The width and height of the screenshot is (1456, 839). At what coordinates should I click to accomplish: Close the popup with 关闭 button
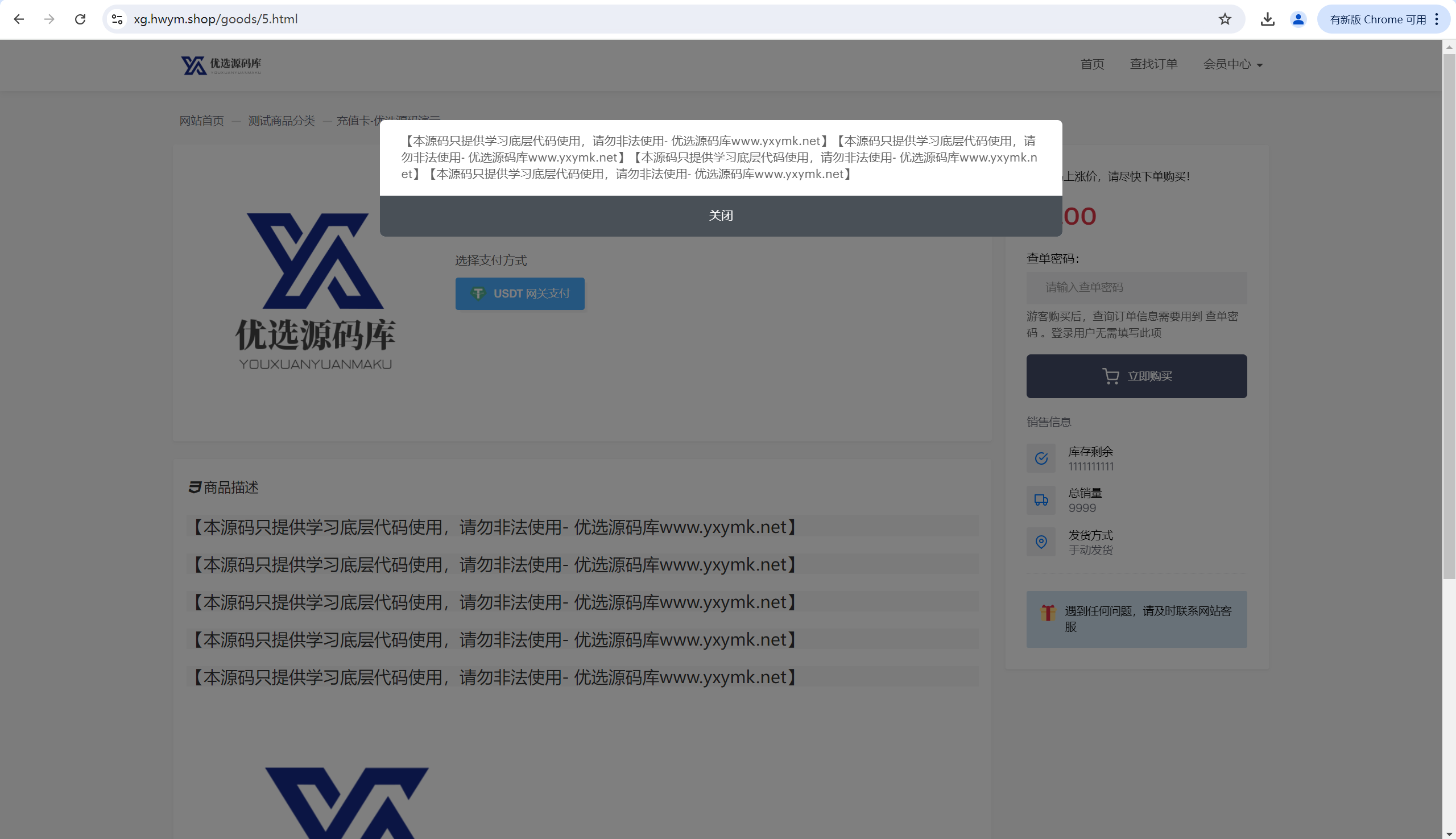[x=720, y=216]
